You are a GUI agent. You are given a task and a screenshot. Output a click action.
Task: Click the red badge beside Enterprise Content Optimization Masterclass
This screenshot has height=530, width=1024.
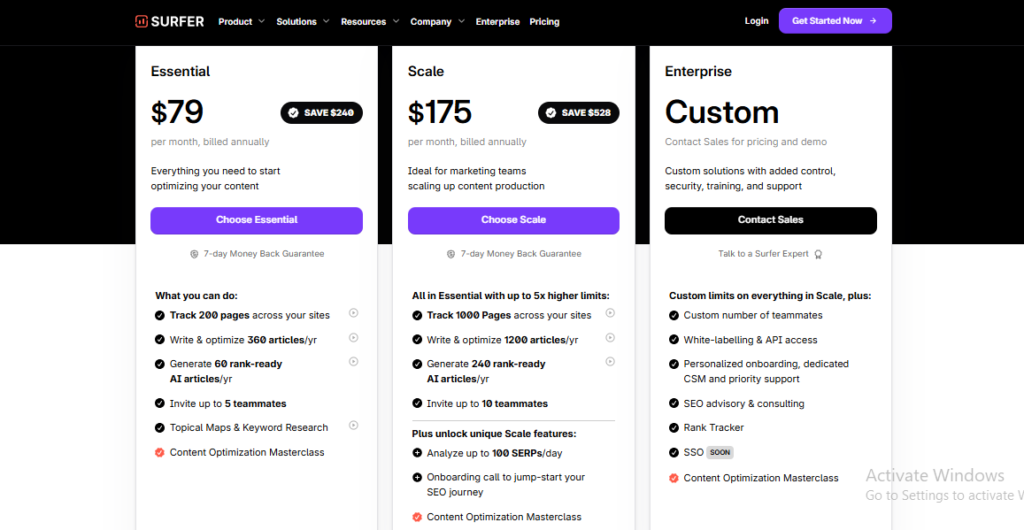(674, 478)
